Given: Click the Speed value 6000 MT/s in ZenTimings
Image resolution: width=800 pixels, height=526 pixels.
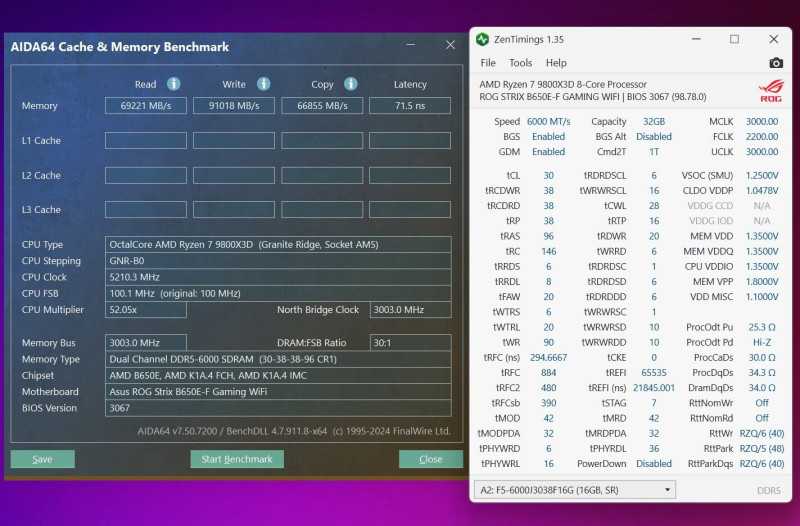Looking at the screenshot, I should [548, 121].
